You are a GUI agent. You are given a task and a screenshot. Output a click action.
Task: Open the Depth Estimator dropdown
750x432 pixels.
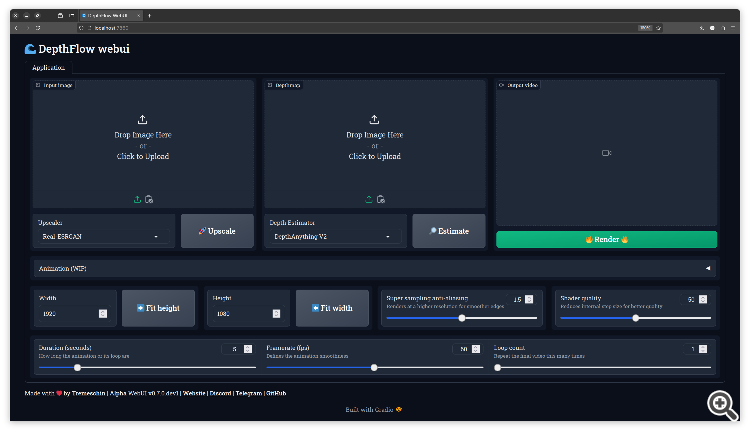pos(335,236)
